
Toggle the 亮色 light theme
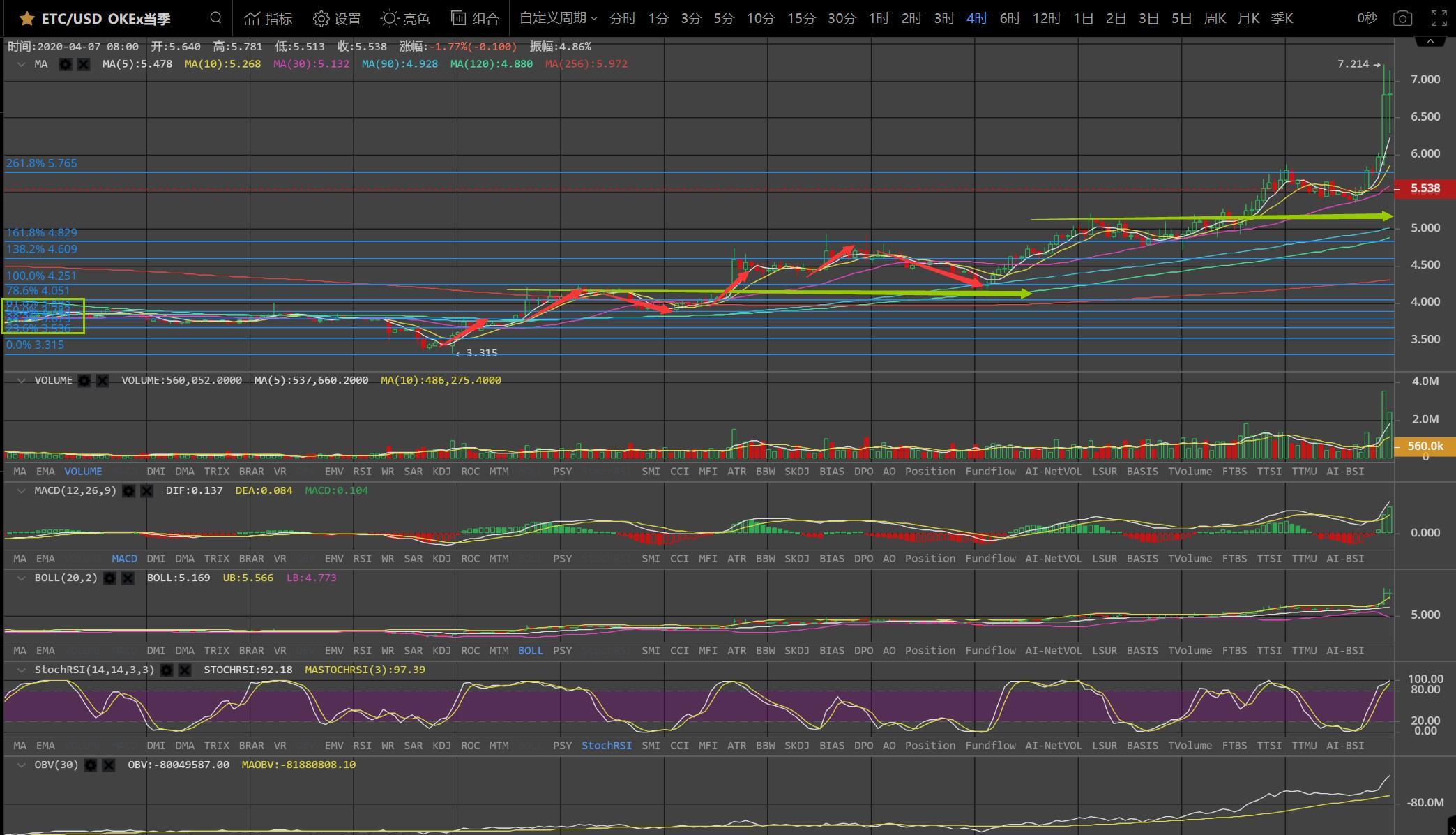[x=405, y=19]
